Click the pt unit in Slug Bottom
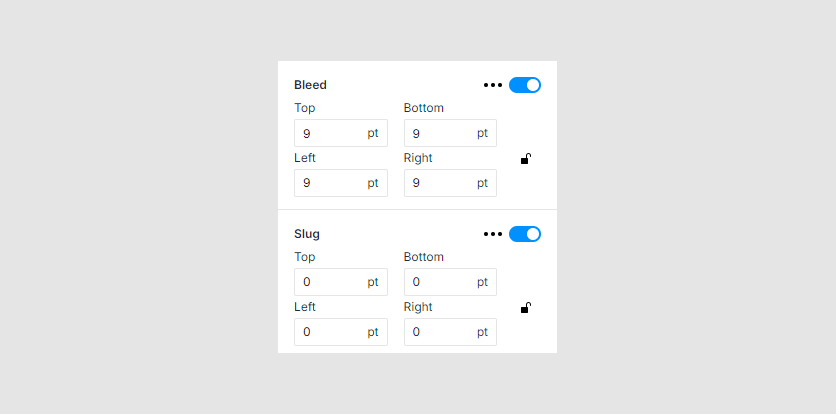Image resolution: width=836 pixels, height=414 pixels. 483,282
